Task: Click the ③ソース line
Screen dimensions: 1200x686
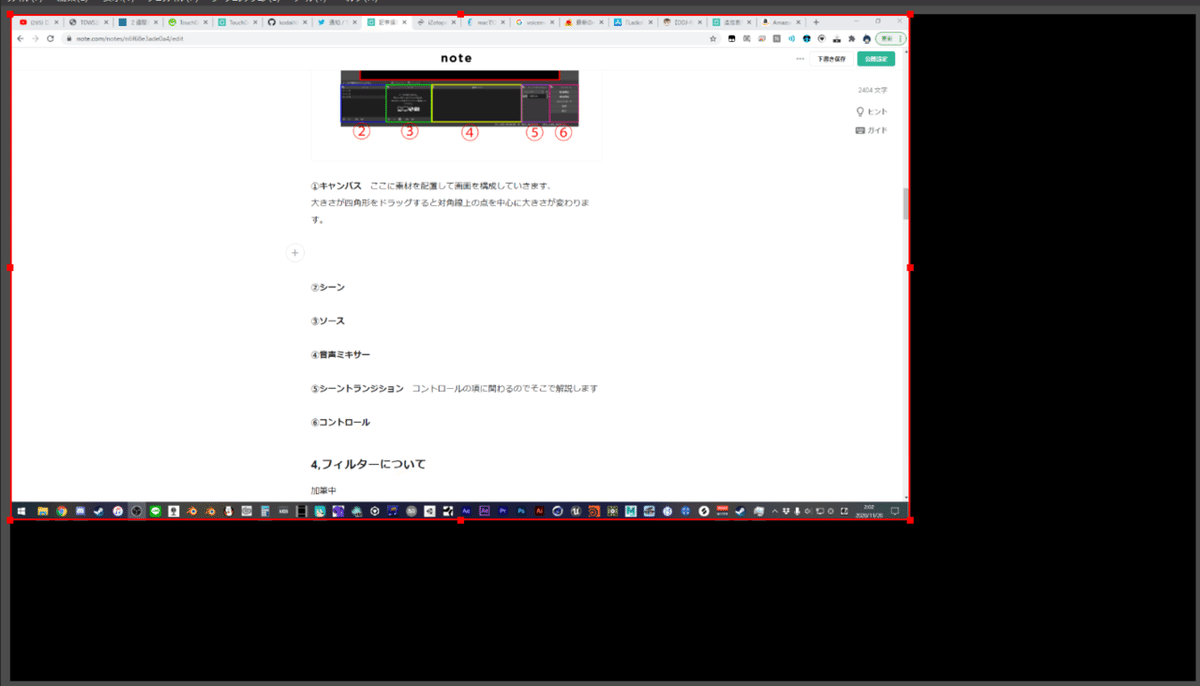Action: pos(328,321)
